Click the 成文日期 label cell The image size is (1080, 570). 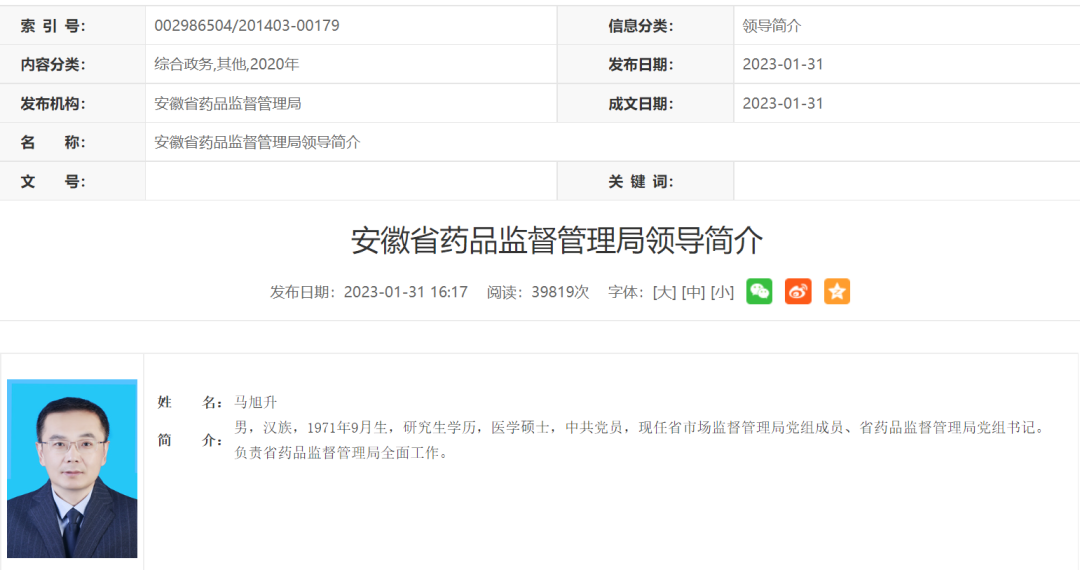click(645, 103)
